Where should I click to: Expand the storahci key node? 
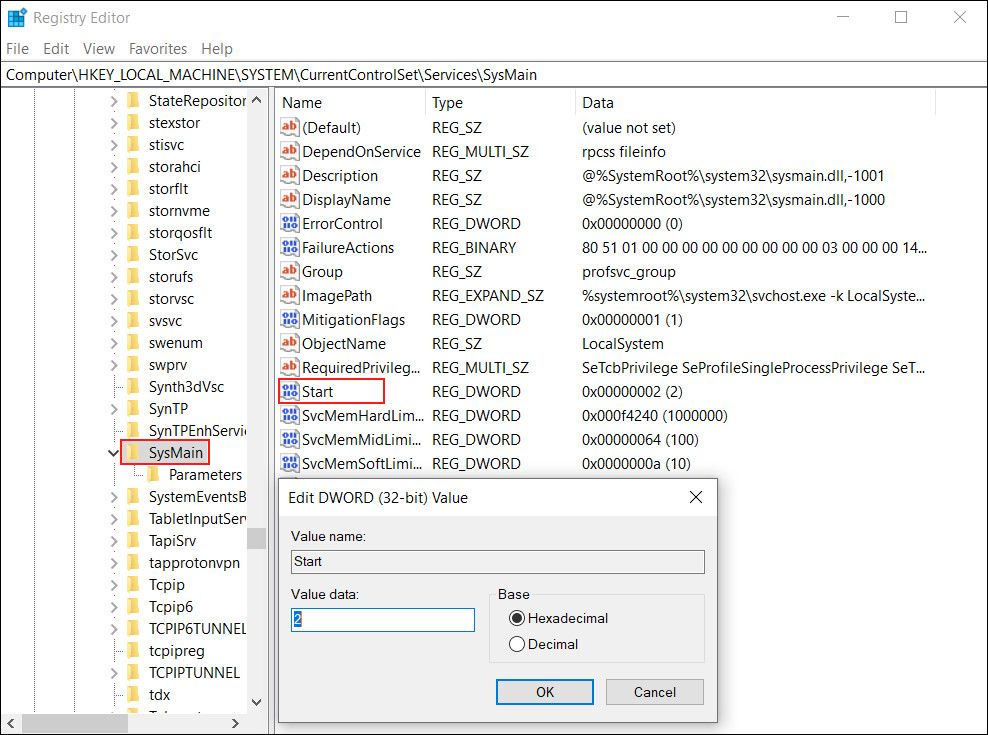point(113,167)
